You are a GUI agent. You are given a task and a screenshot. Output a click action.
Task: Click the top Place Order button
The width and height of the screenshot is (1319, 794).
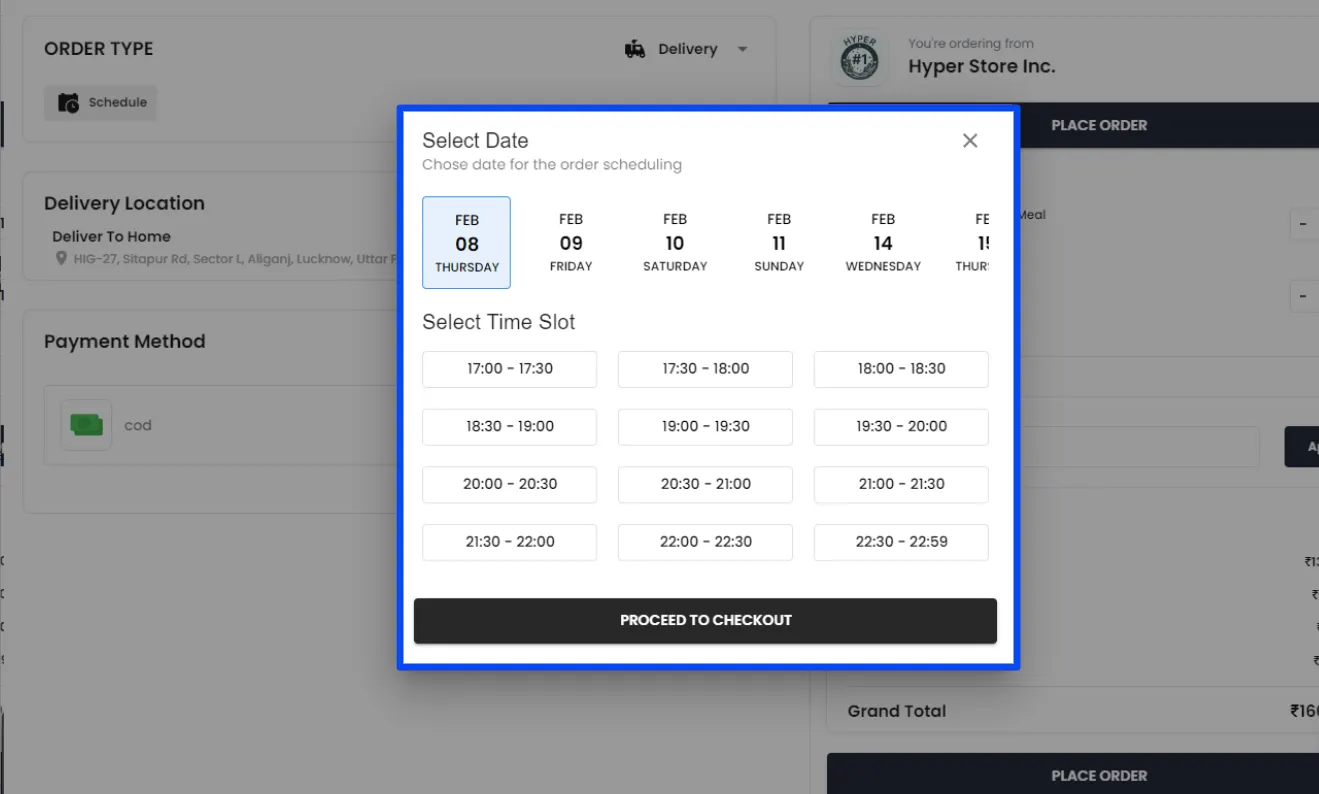coord(1098,125)
